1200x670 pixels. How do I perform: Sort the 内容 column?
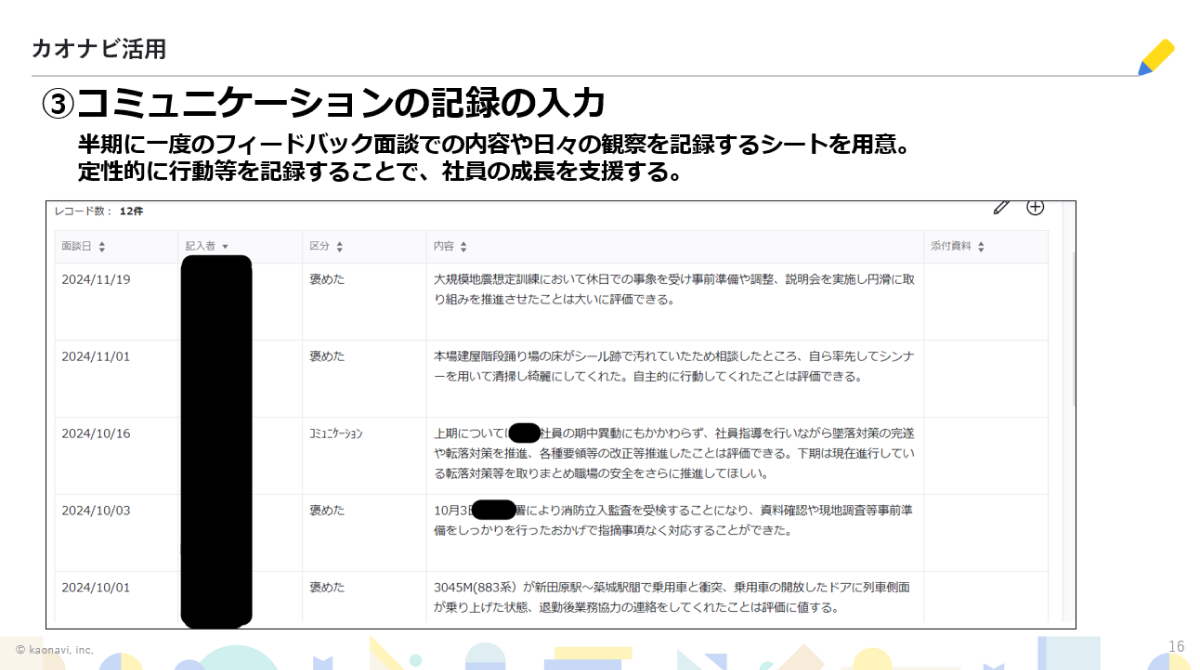pos(463,247)
